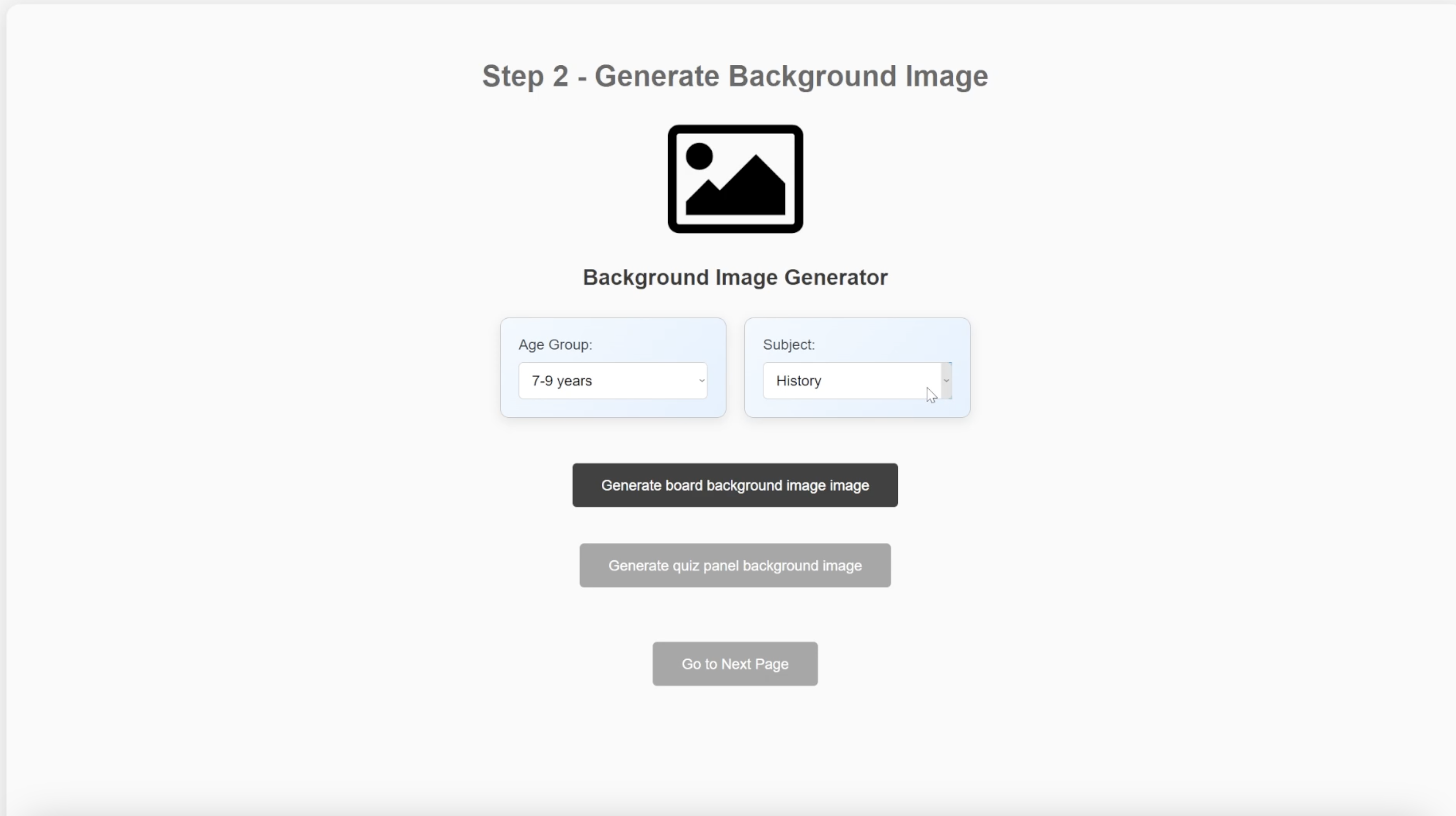Click the chevron arrow on the Age Group select
The image size is (1456, 816).
701,381
